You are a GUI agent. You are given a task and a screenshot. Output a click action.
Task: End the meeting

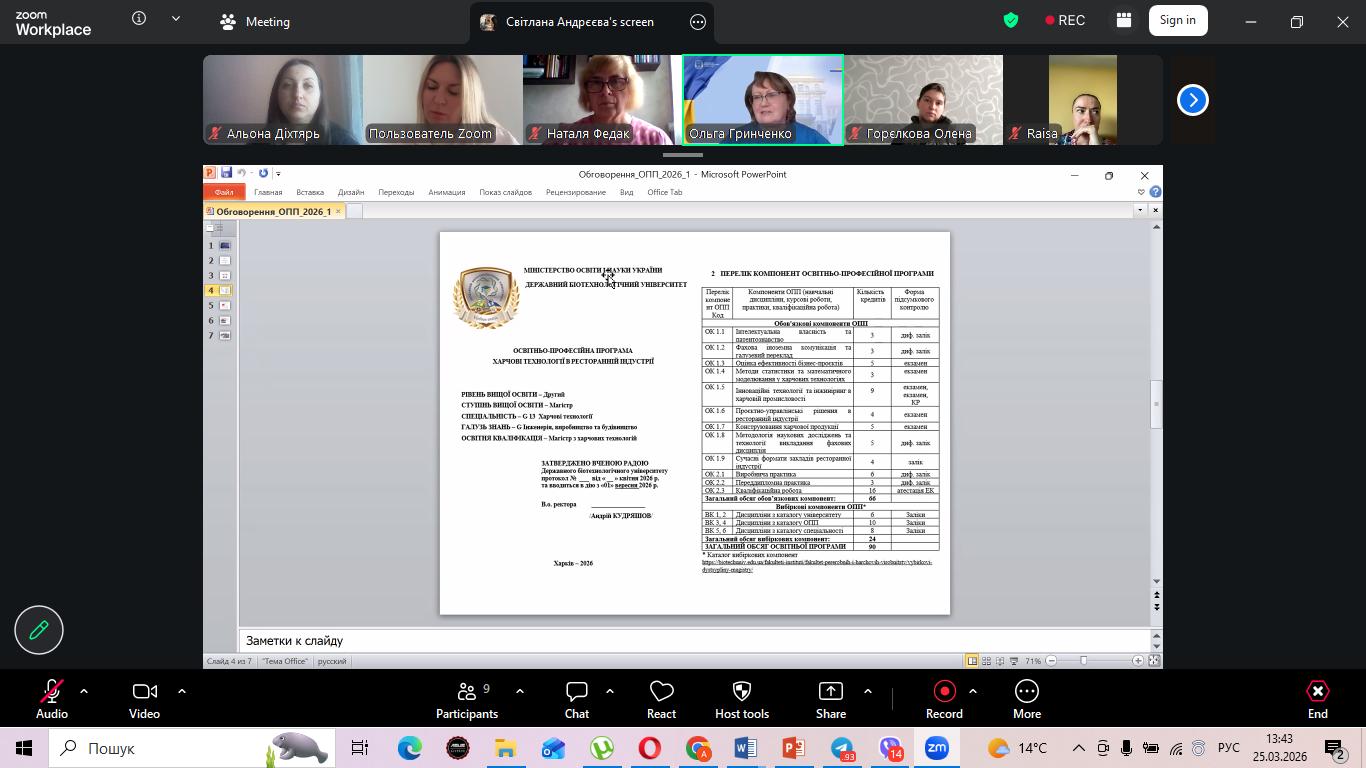1317,698
